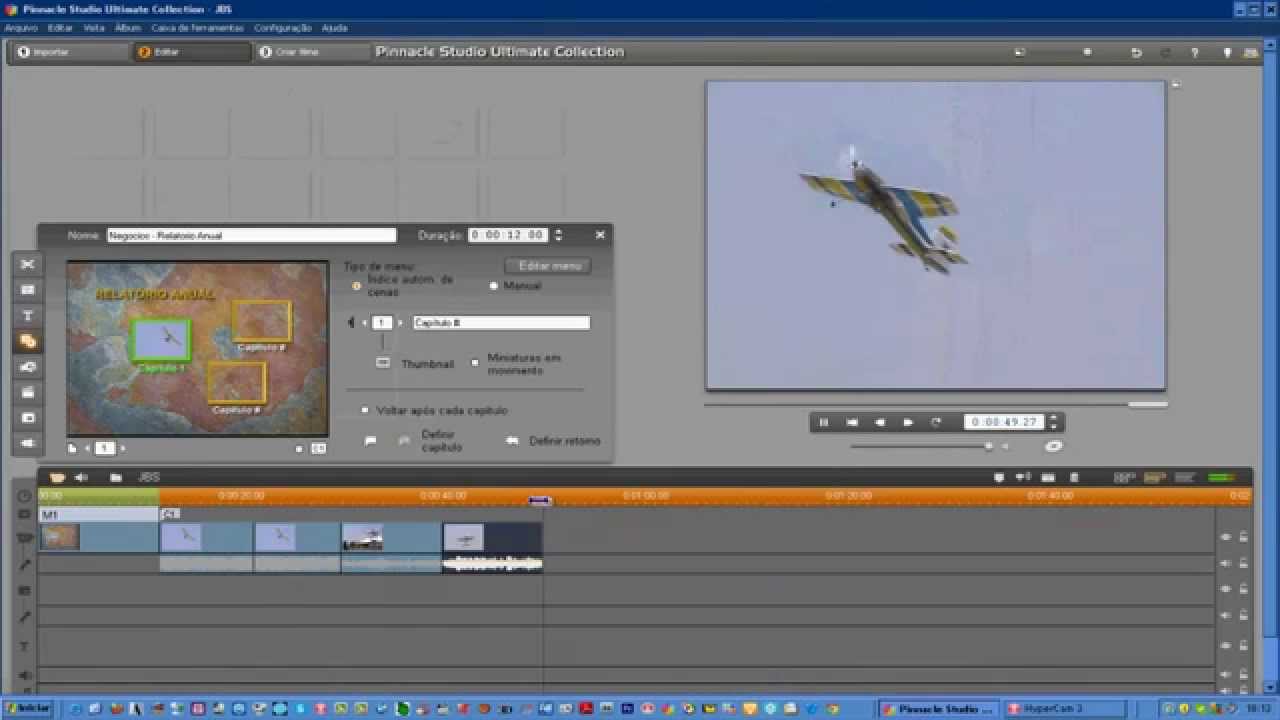This screenshot has width=1280, height=720.
Task: Open the Ajuda menu
Action: (334, 28)
